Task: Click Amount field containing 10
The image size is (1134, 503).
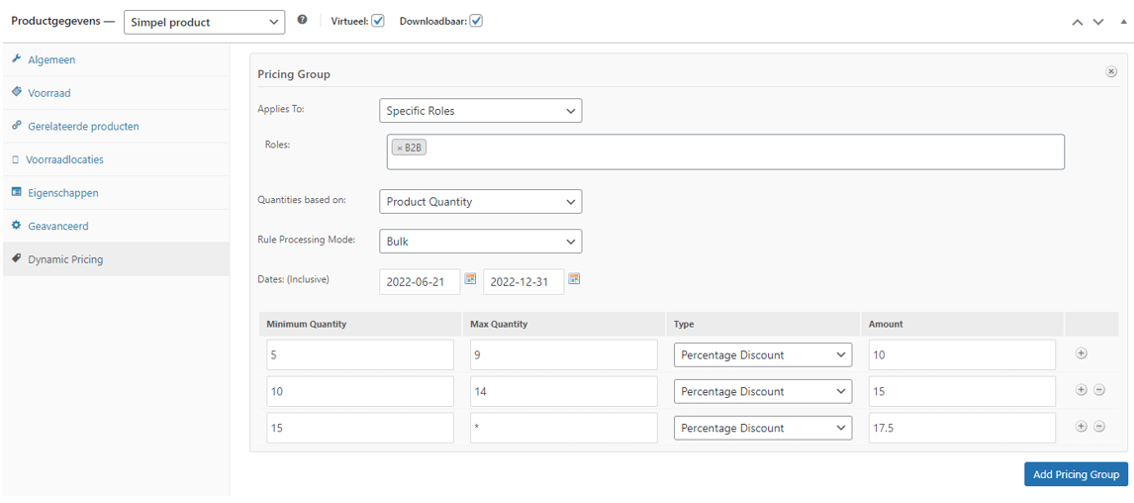Action: point(963,355)
